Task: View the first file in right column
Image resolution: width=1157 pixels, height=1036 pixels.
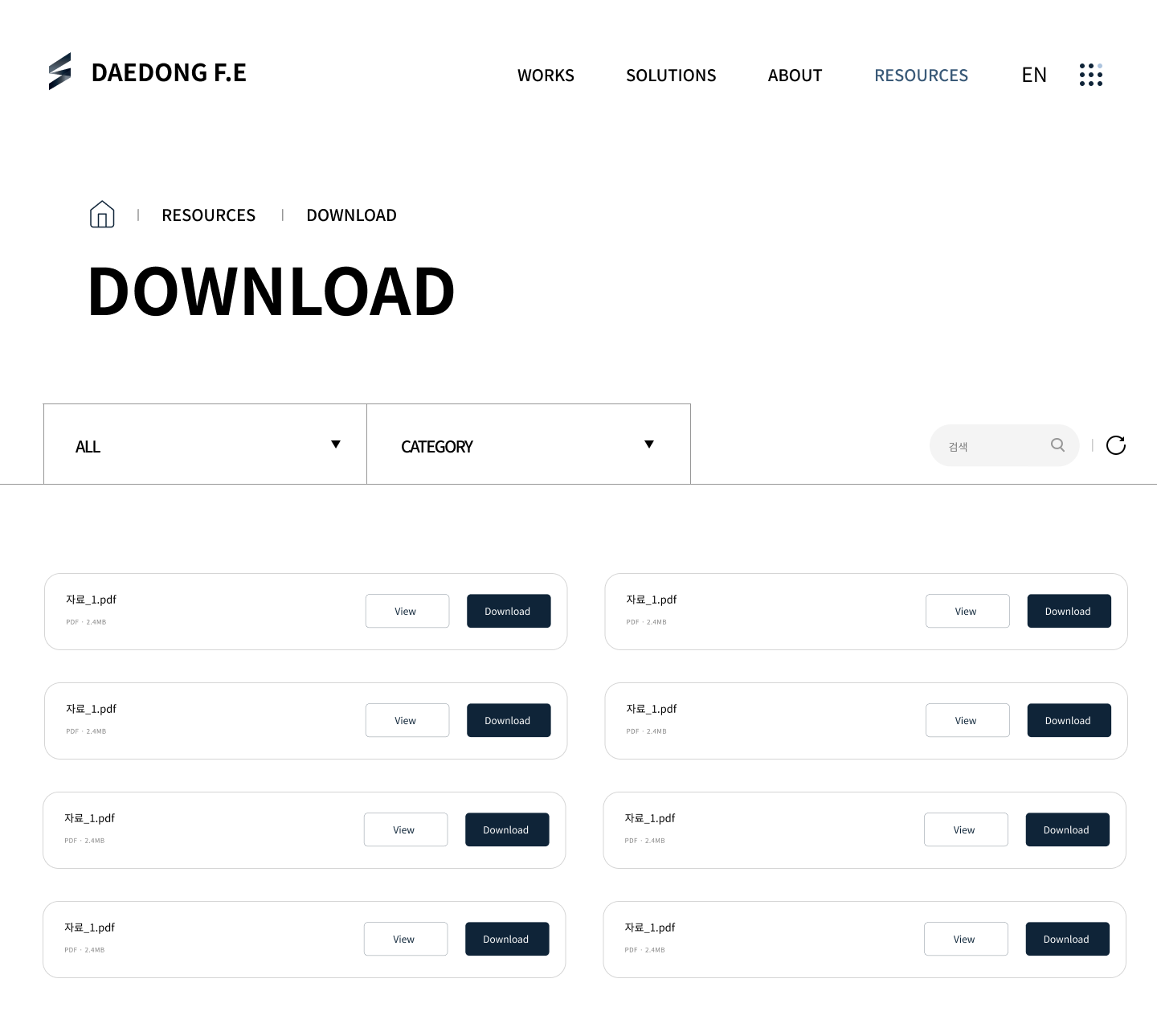Action: click(x=967, y=611)
